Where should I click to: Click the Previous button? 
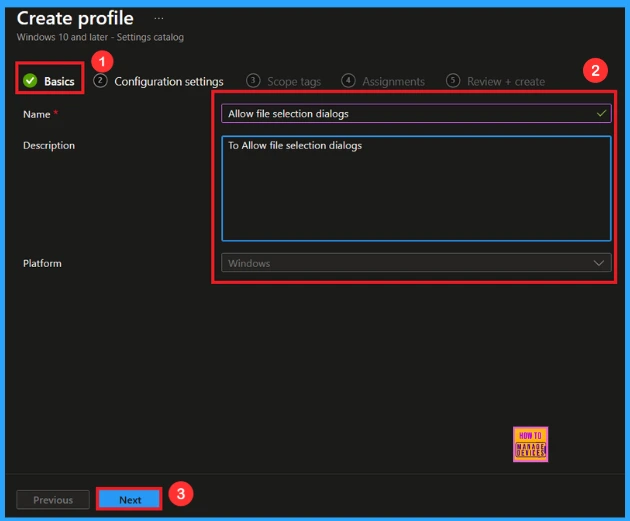pos(53,500)
